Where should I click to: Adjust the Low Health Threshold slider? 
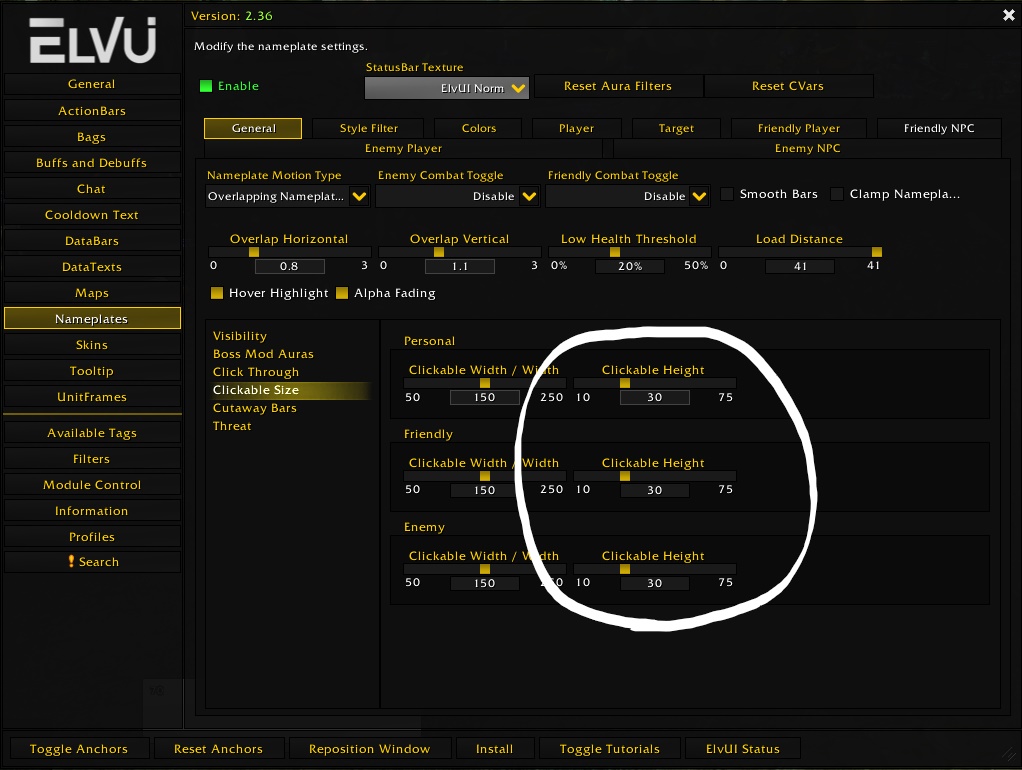pyautogui.click(x=630, y=252)
